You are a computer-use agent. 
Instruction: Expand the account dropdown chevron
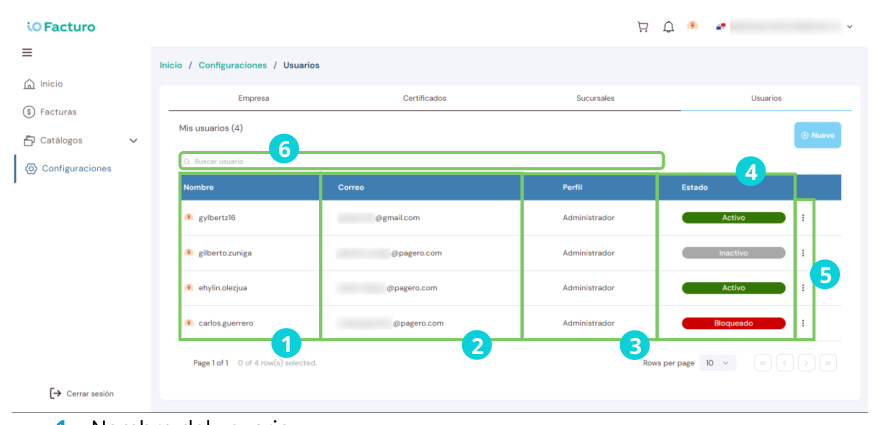coord(849,26)
